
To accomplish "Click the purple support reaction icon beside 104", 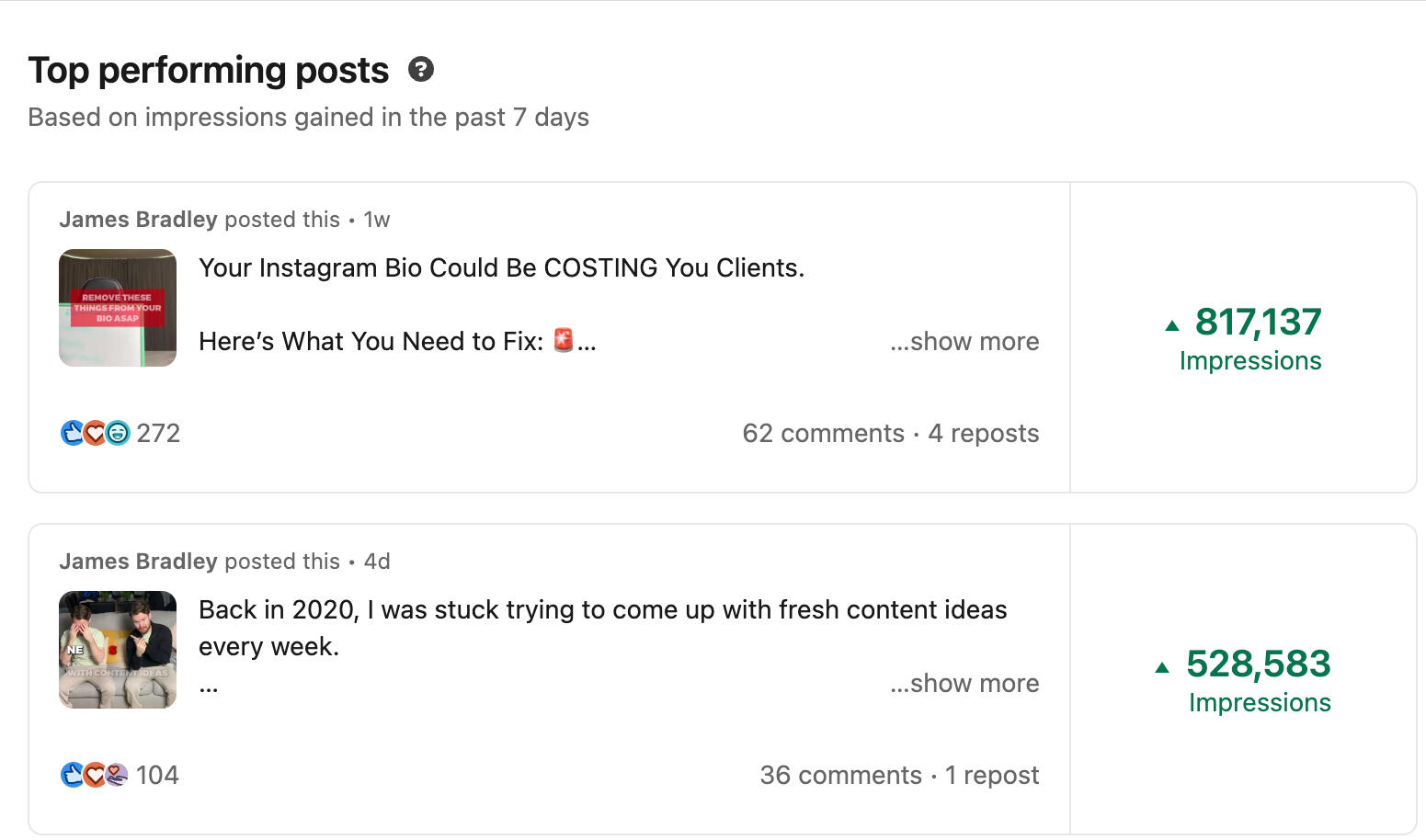I will pos(117,775).
